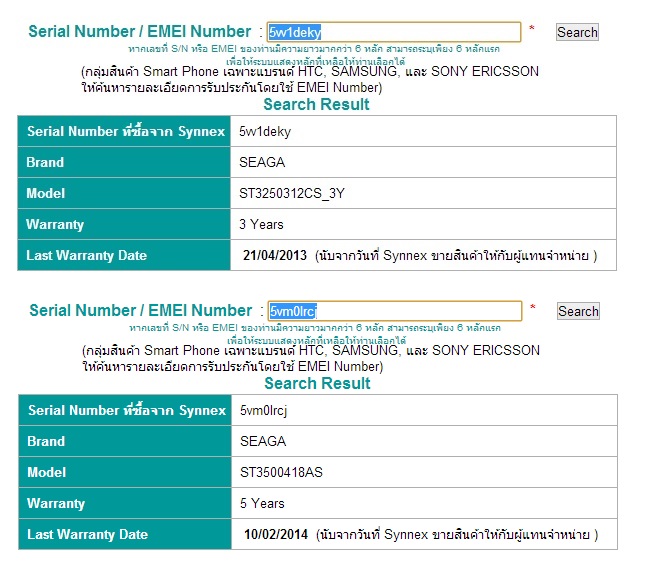
Task: Click the "5 Years" warranty value
Action: 261,503
